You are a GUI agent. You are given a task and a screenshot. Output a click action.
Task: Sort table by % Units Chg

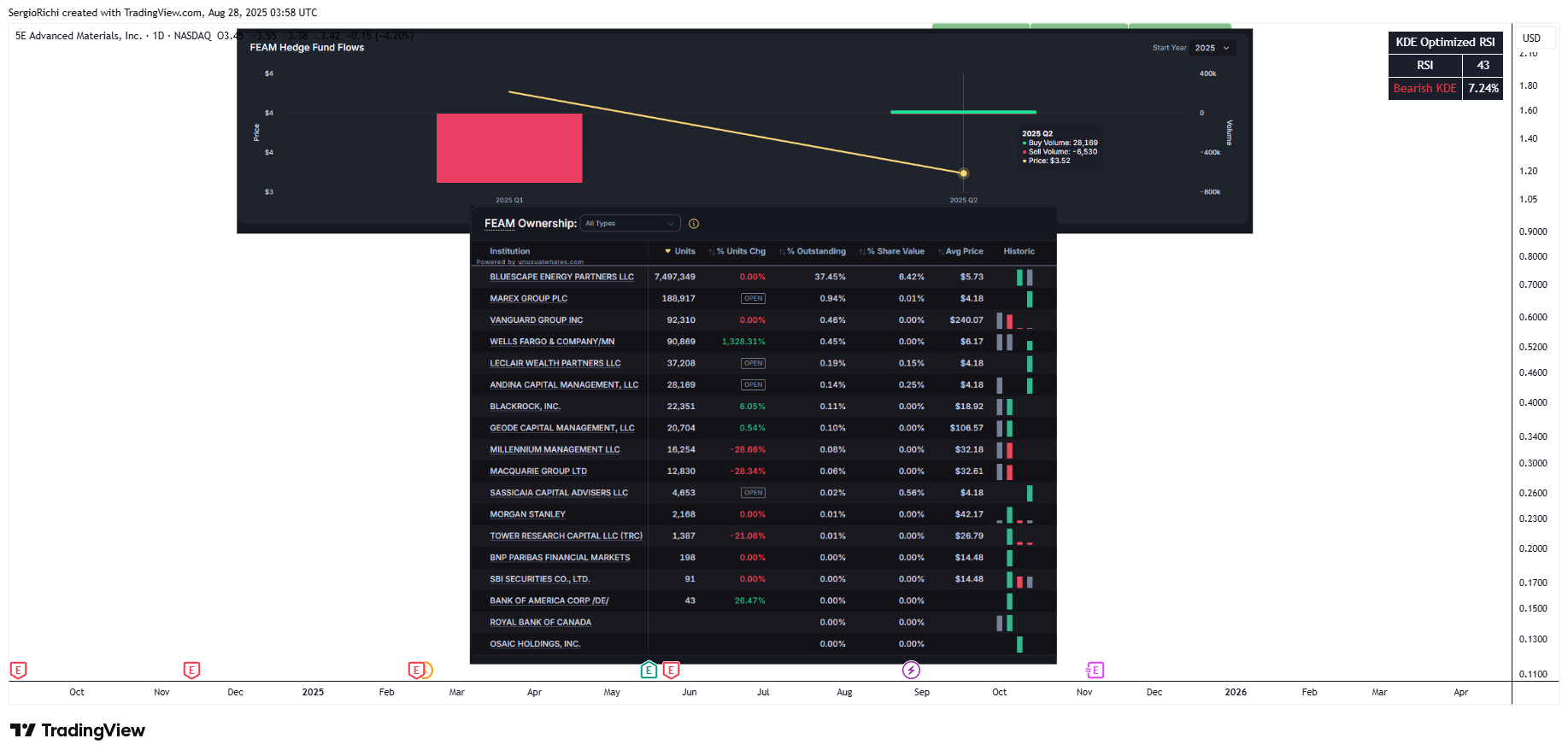click(737, 251)
